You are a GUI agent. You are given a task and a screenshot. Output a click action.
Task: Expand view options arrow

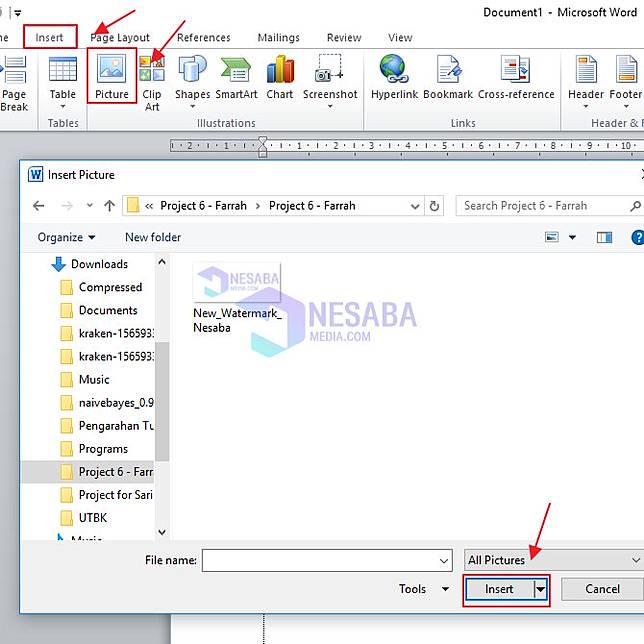point(572,237)
